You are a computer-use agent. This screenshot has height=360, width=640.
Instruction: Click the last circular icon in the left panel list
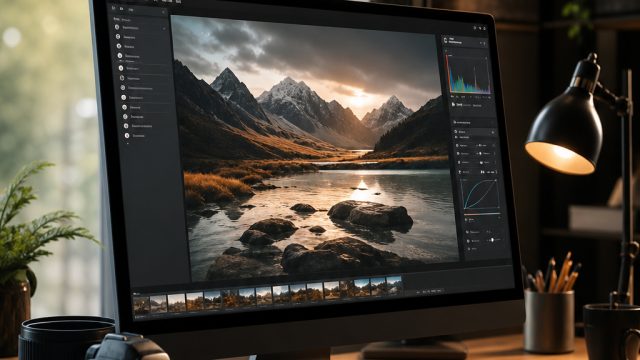click(x=127, y=136)
